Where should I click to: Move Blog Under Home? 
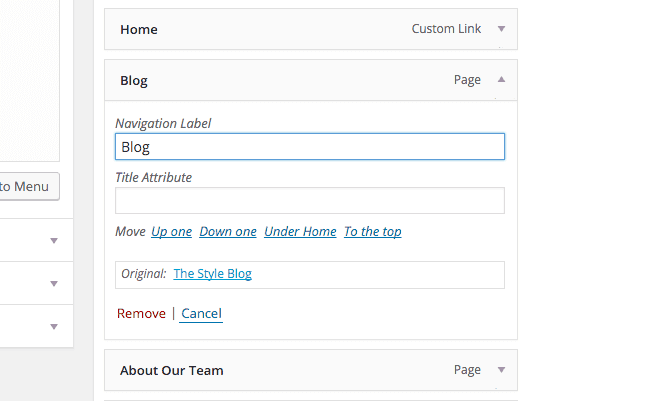pos(300,232)
